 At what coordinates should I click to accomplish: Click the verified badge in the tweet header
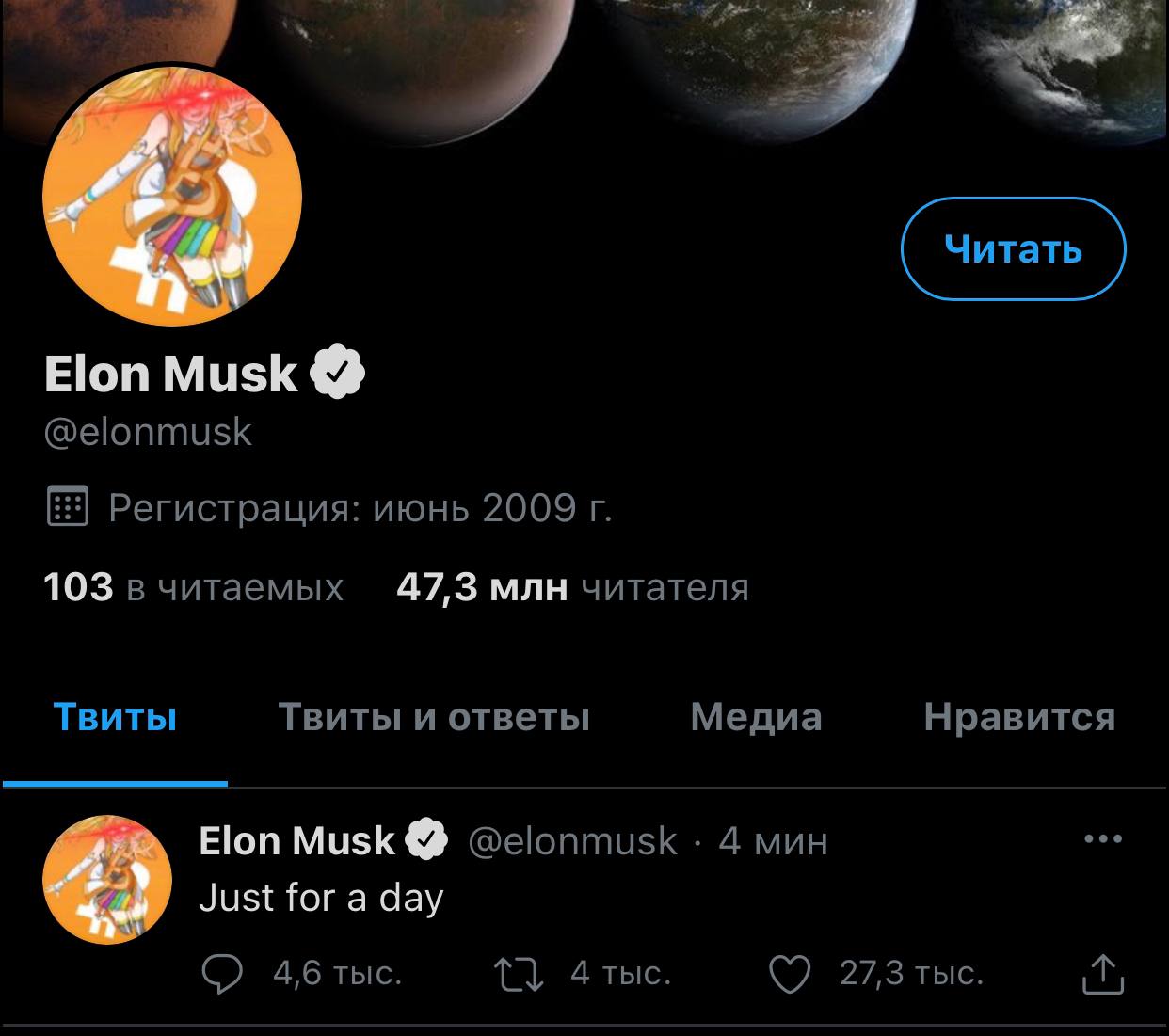pyautogui.click(x=426, y=840)
